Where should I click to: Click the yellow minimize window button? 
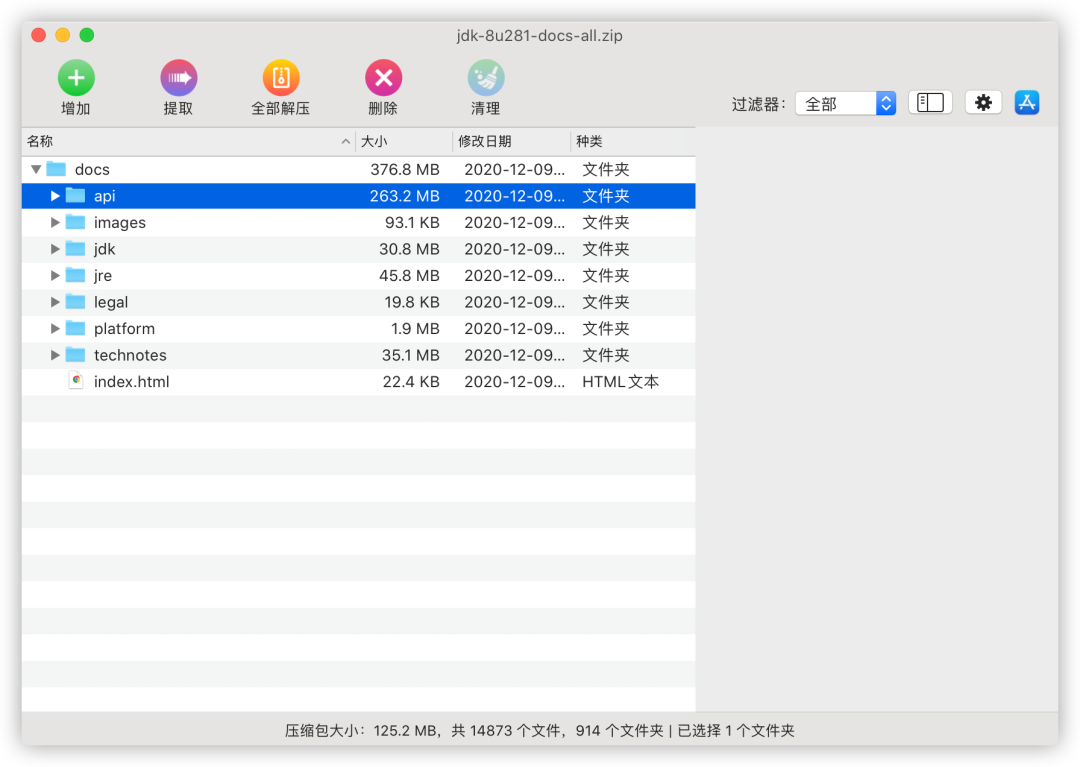point(63,35)
